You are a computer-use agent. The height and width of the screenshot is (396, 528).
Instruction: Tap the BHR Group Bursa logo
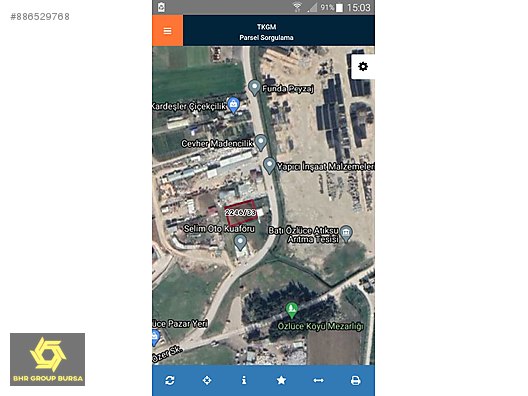(47, 359)
